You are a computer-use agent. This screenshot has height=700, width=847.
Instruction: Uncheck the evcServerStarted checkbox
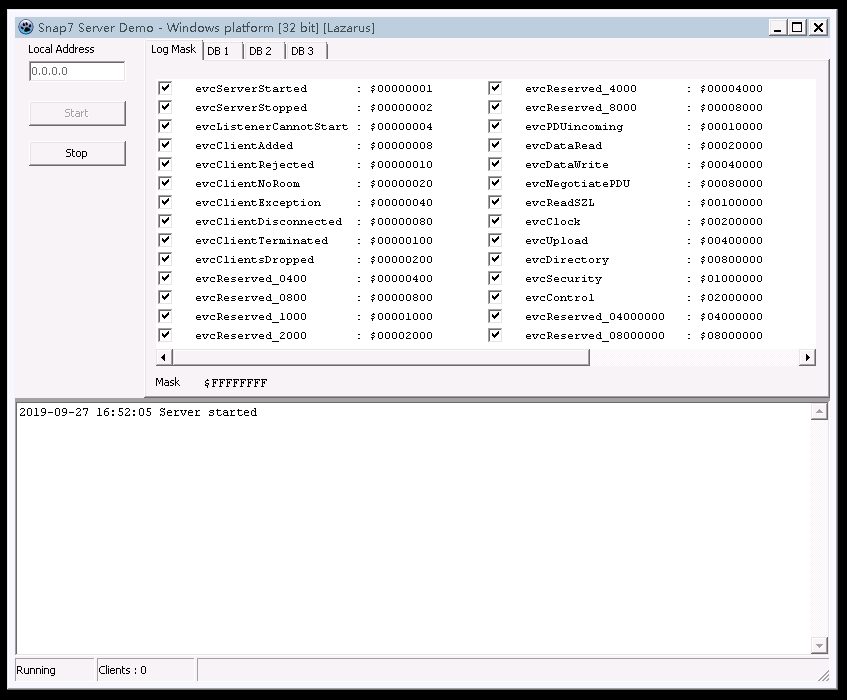165,88
